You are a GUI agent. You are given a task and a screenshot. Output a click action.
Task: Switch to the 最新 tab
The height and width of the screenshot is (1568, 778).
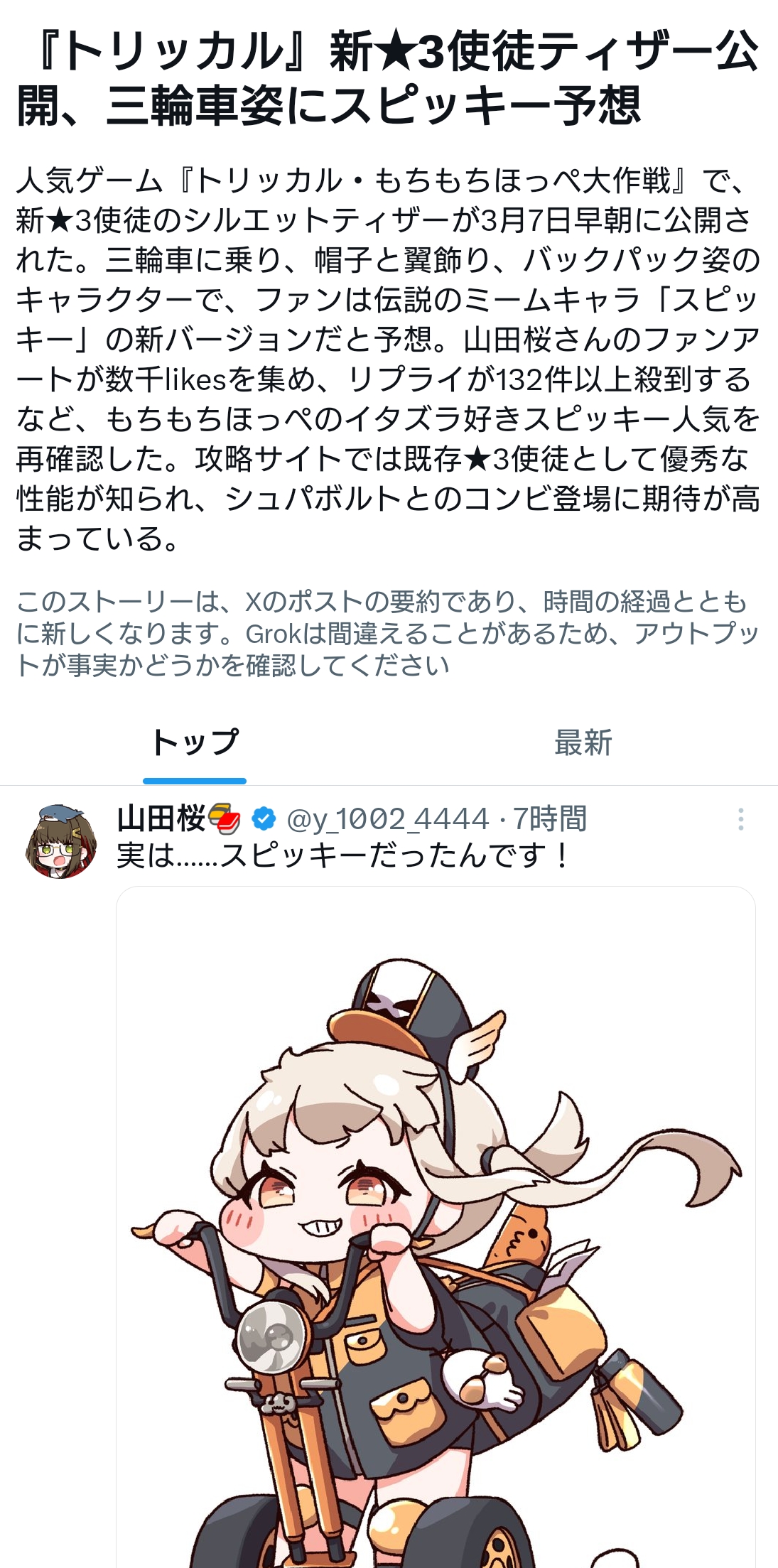583,742
